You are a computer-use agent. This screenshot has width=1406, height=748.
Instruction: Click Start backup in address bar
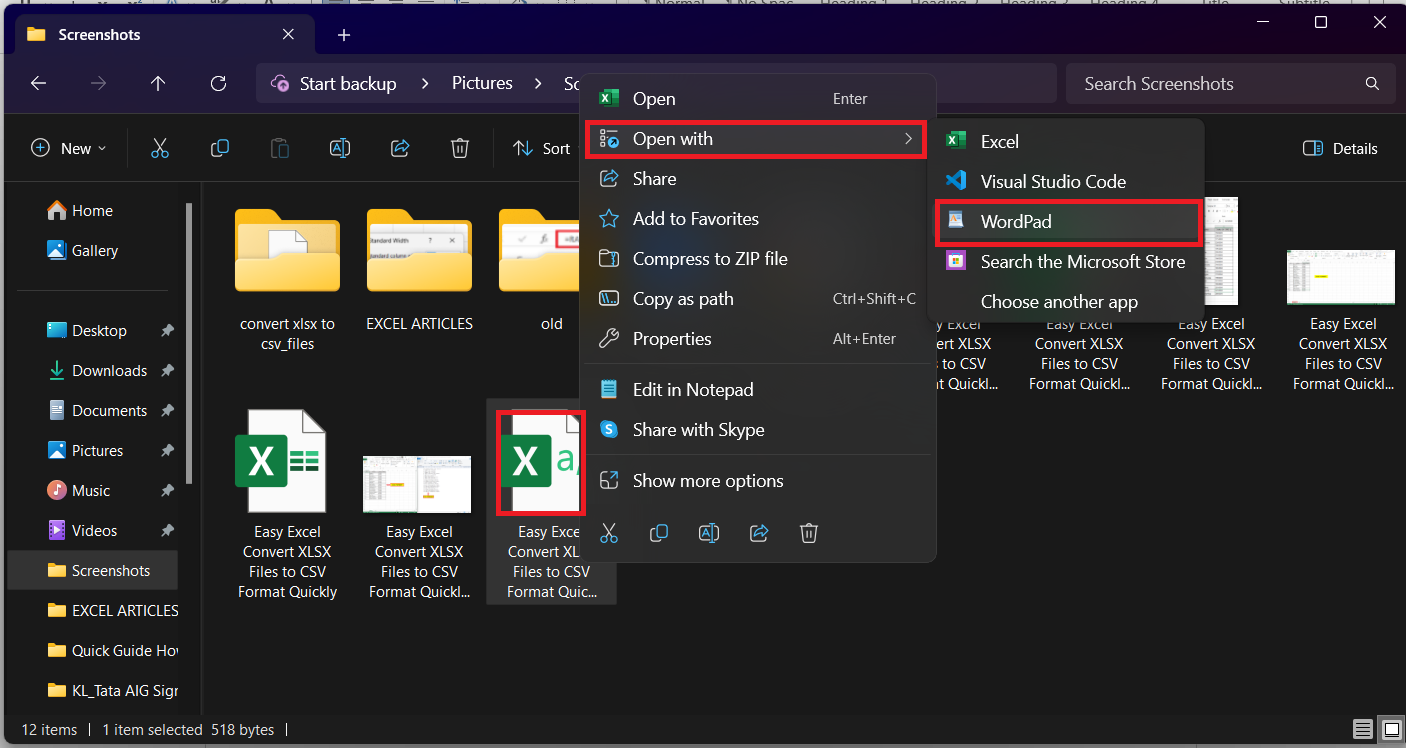coord(348,84)
